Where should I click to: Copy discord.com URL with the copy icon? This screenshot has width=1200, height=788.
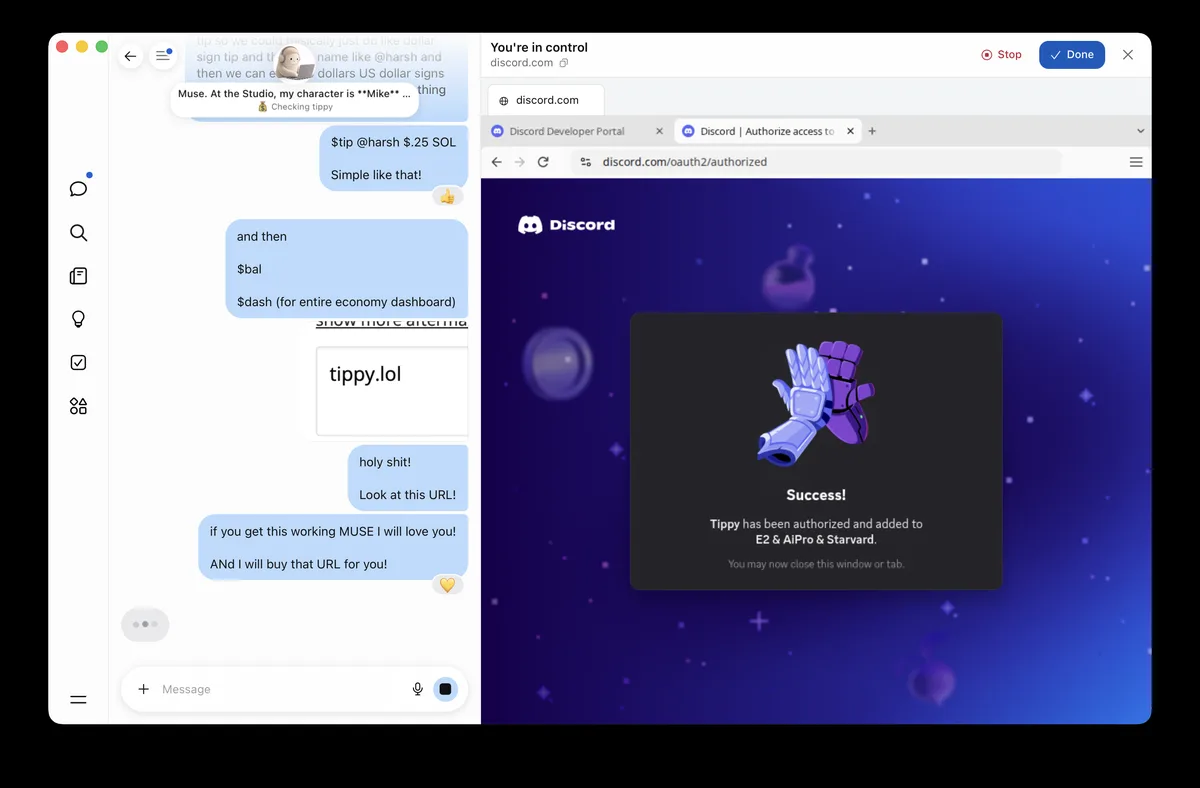[564, 63]
